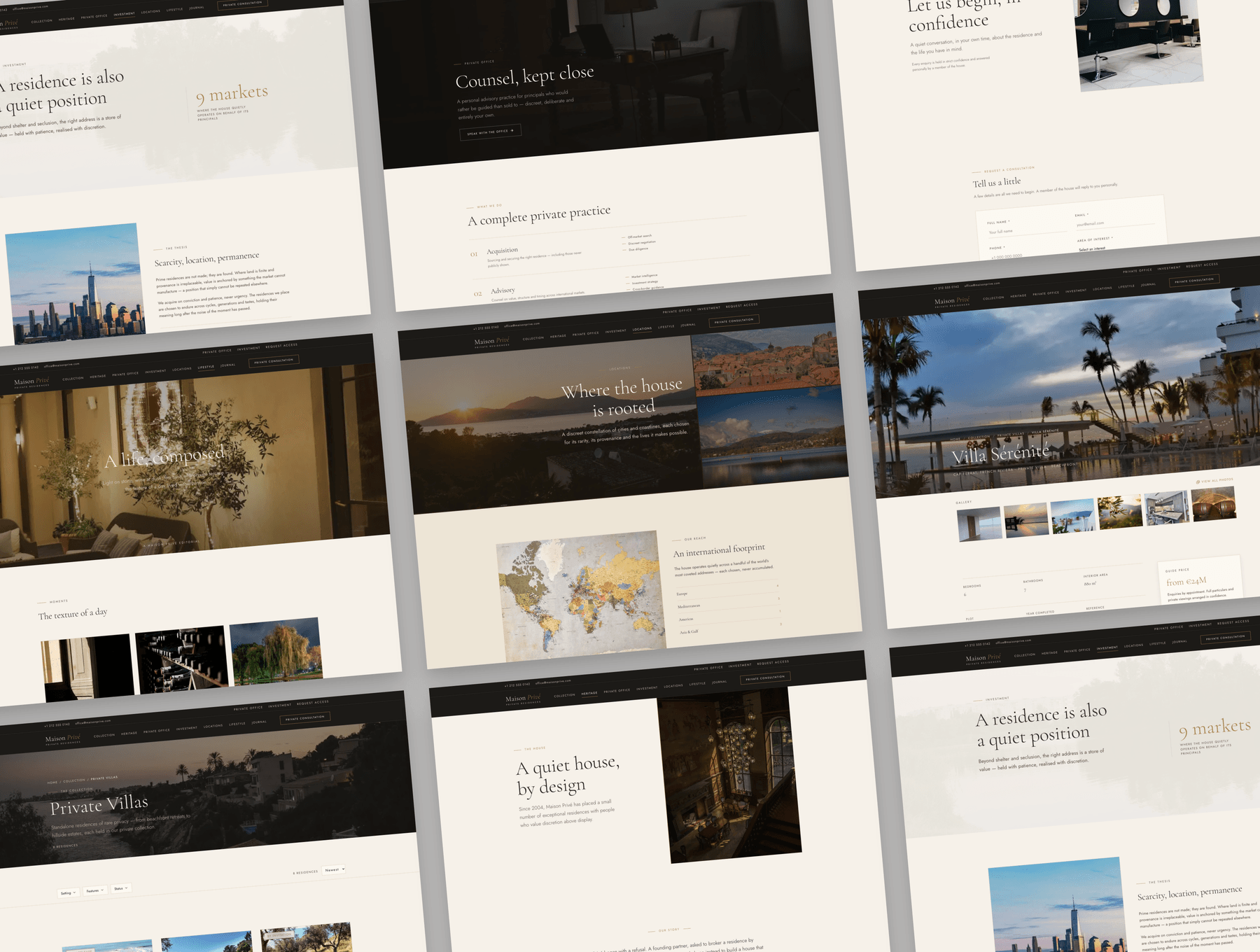Image resolution: width=1260 pixels, height=952 pixels.
Task: Open Locations in the Lifestyle page navigation
Action: tap(182, 369)
